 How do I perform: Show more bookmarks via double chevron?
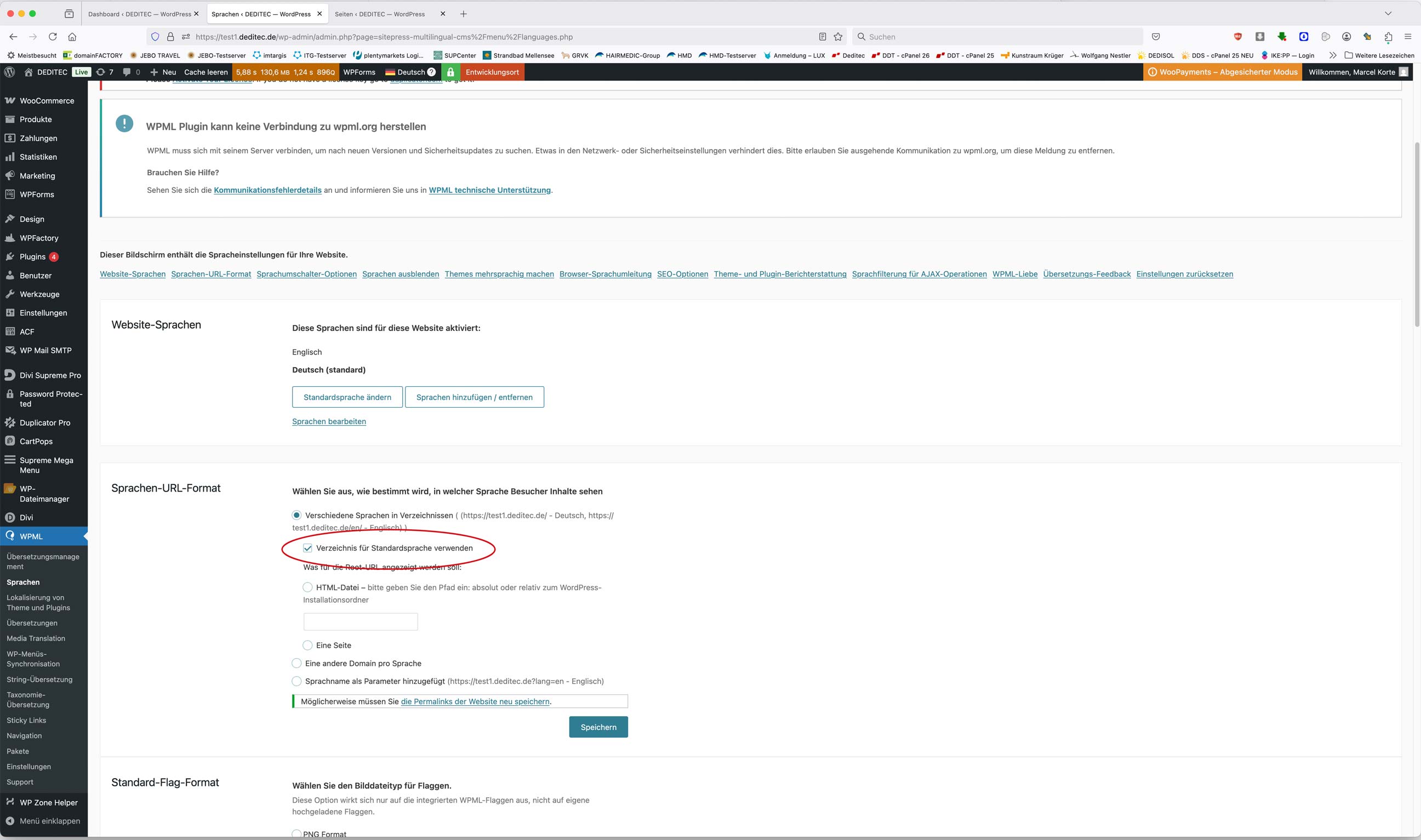point(1333,55)
